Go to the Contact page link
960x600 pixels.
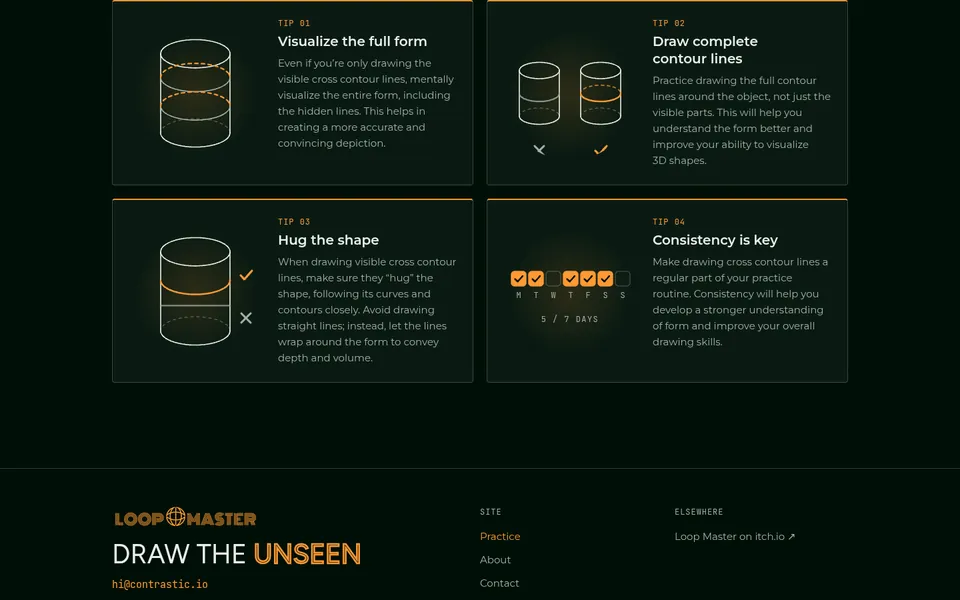point(499,583)
